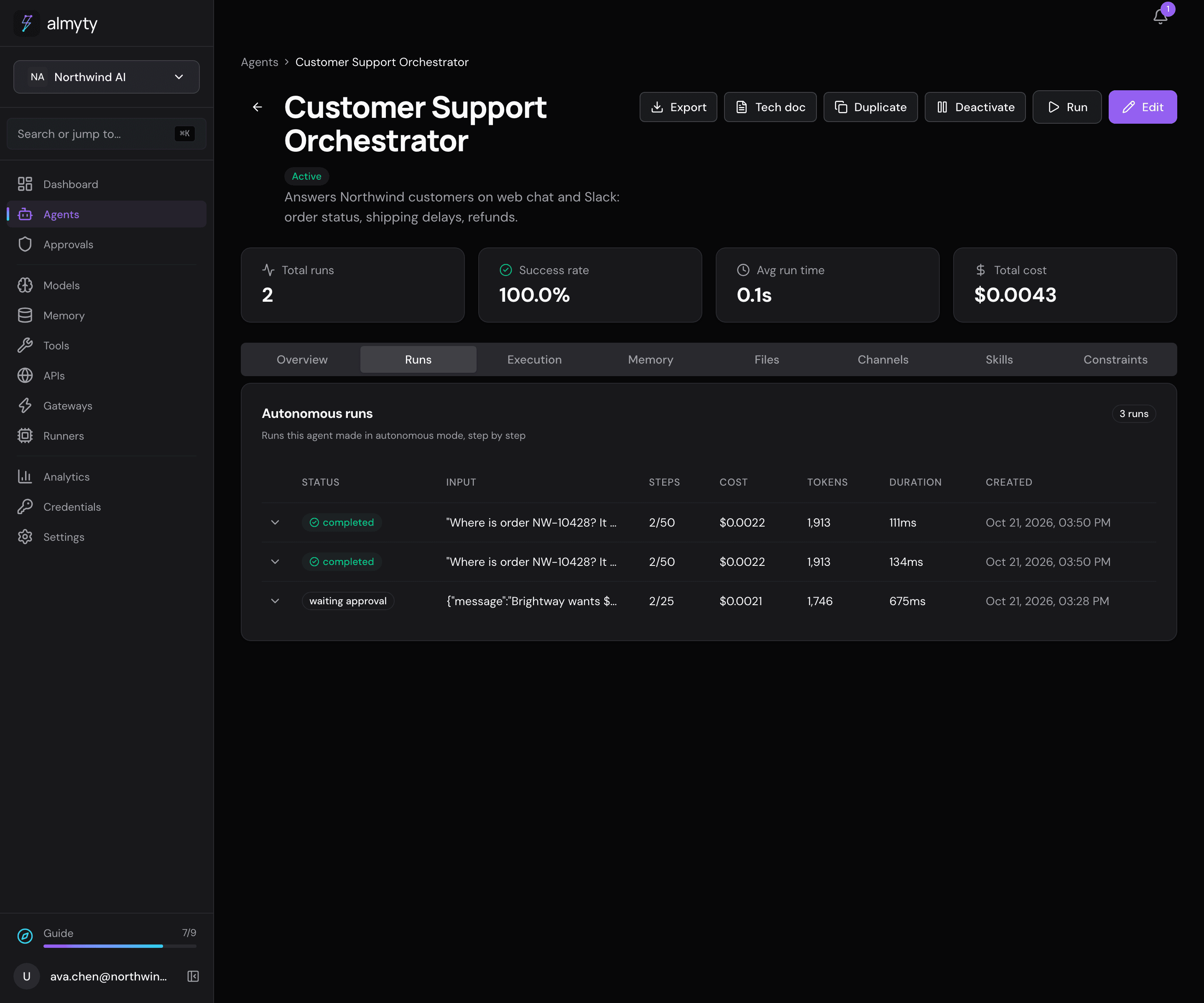Expand the waiting approval run row
The image size is (1204, 1003).
(x=275, y=601)
